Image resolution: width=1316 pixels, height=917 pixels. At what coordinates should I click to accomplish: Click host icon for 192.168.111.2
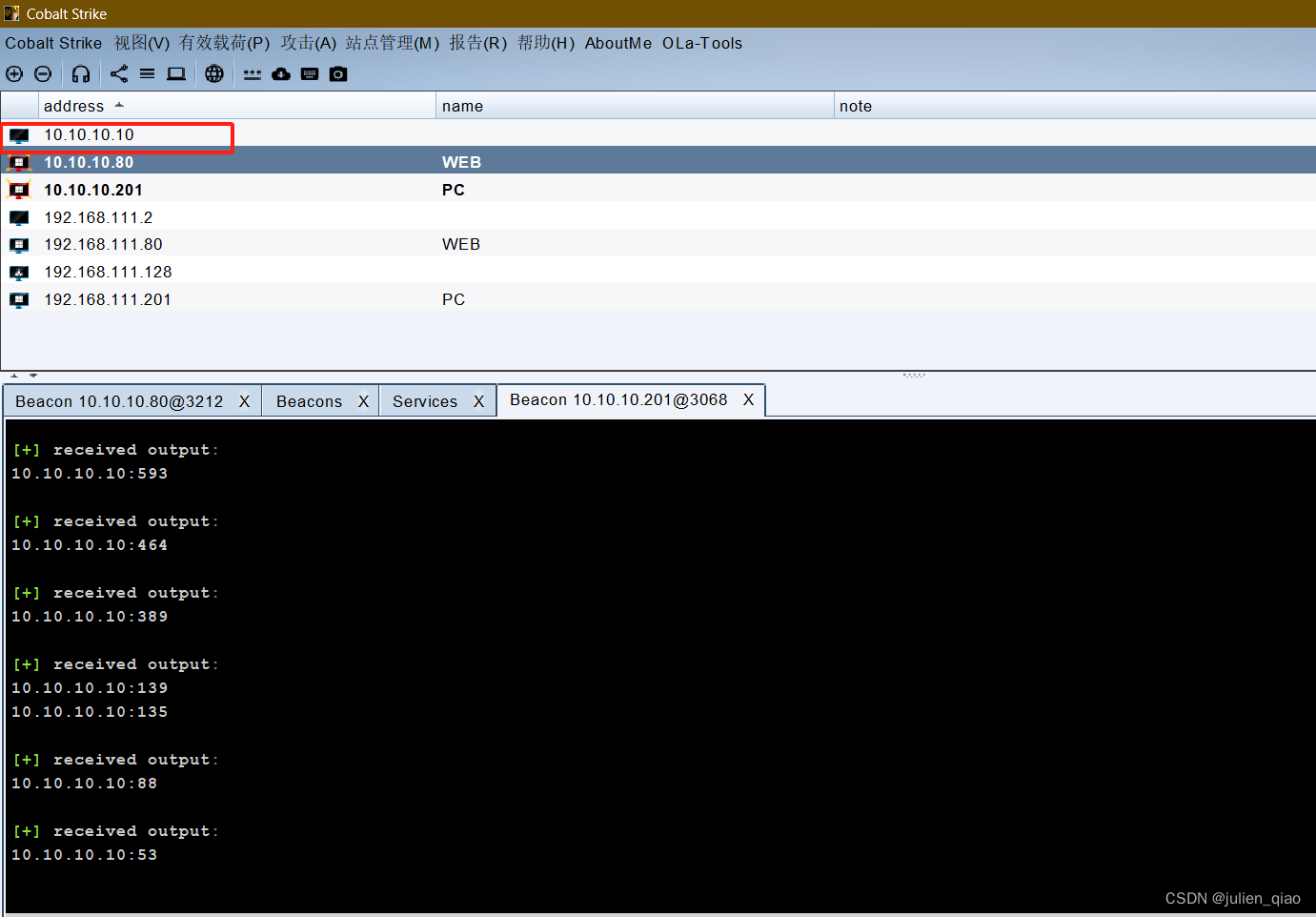pos(19,217)
